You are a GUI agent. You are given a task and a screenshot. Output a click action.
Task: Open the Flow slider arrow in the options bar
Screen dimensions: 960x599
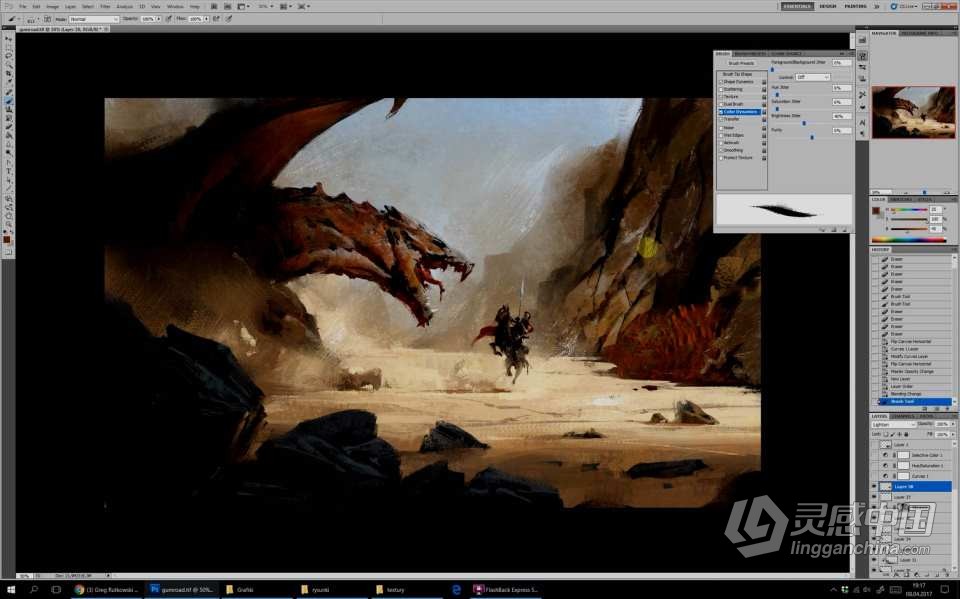(207, 19)
